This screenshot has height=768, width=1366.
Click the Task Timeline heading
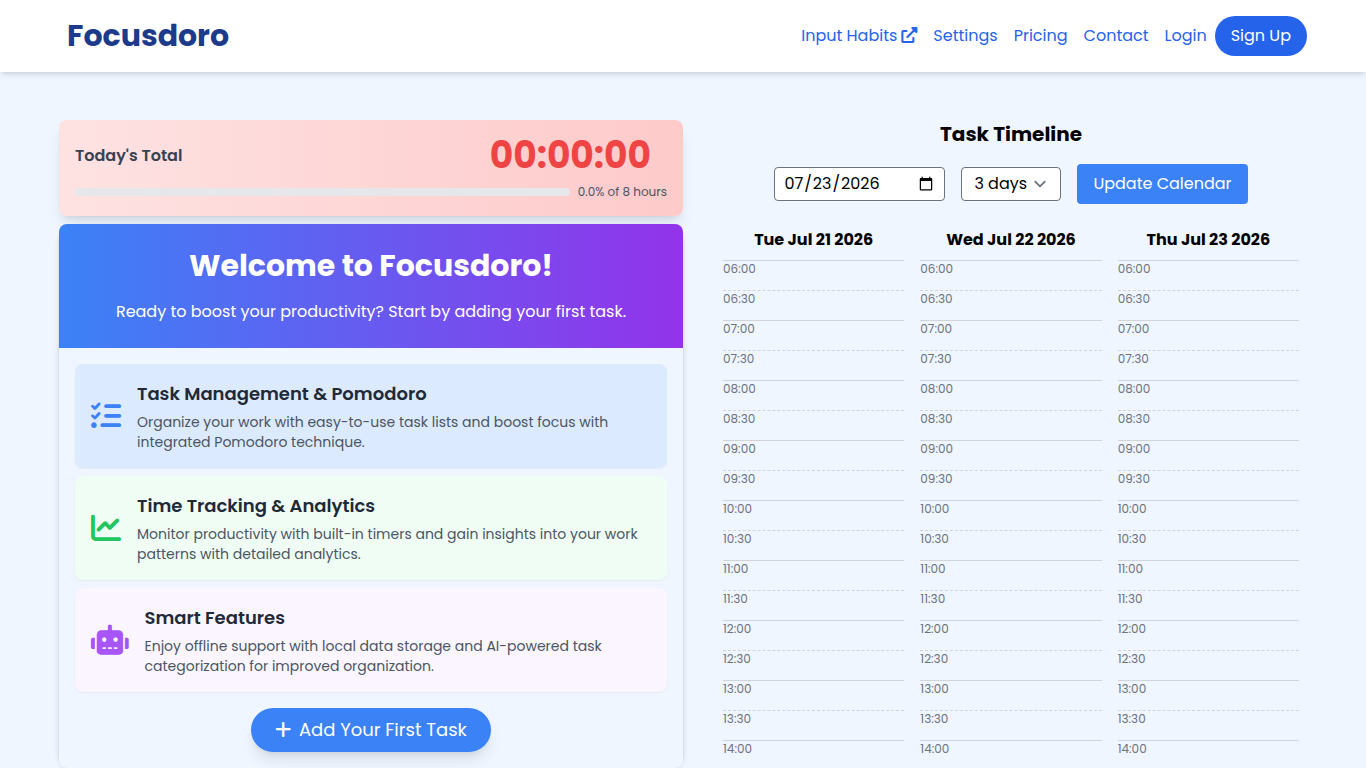coord(1011,134)
